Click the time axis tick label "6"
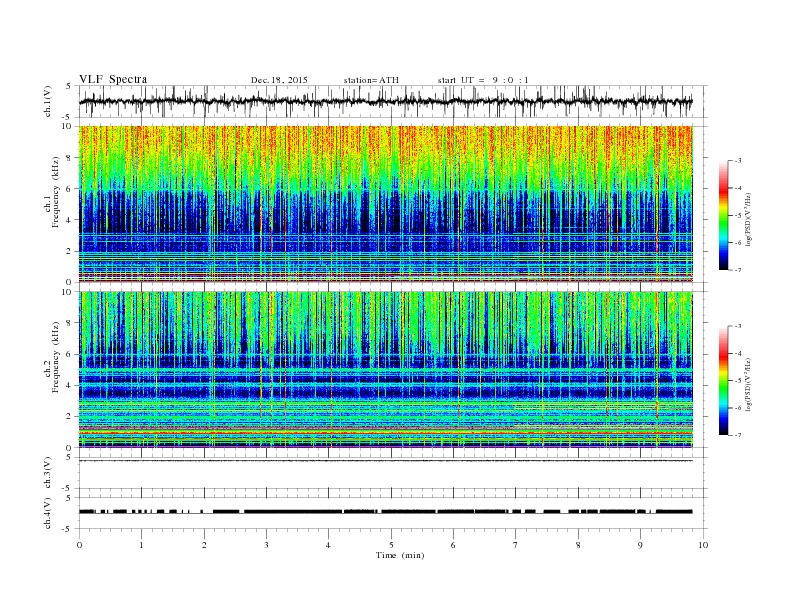 tap(453, 545)
